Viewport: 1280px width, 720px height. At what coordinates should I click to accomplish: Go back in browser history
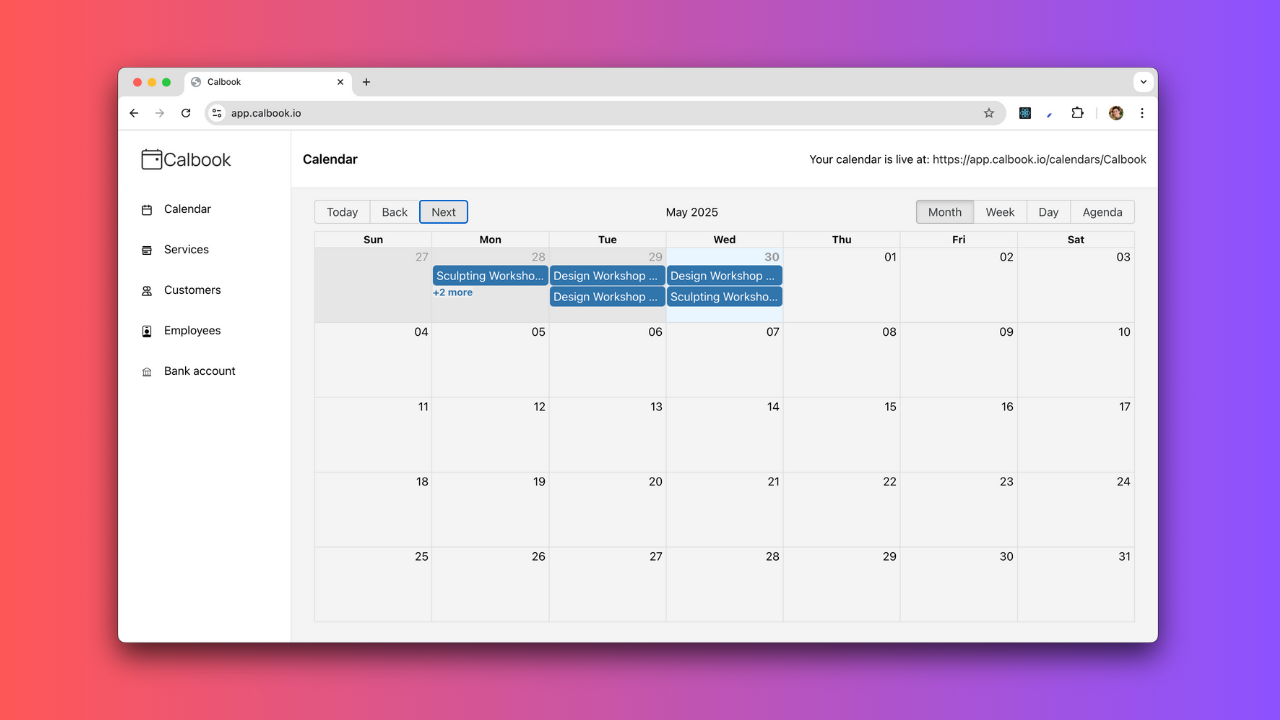click(134, 113)
